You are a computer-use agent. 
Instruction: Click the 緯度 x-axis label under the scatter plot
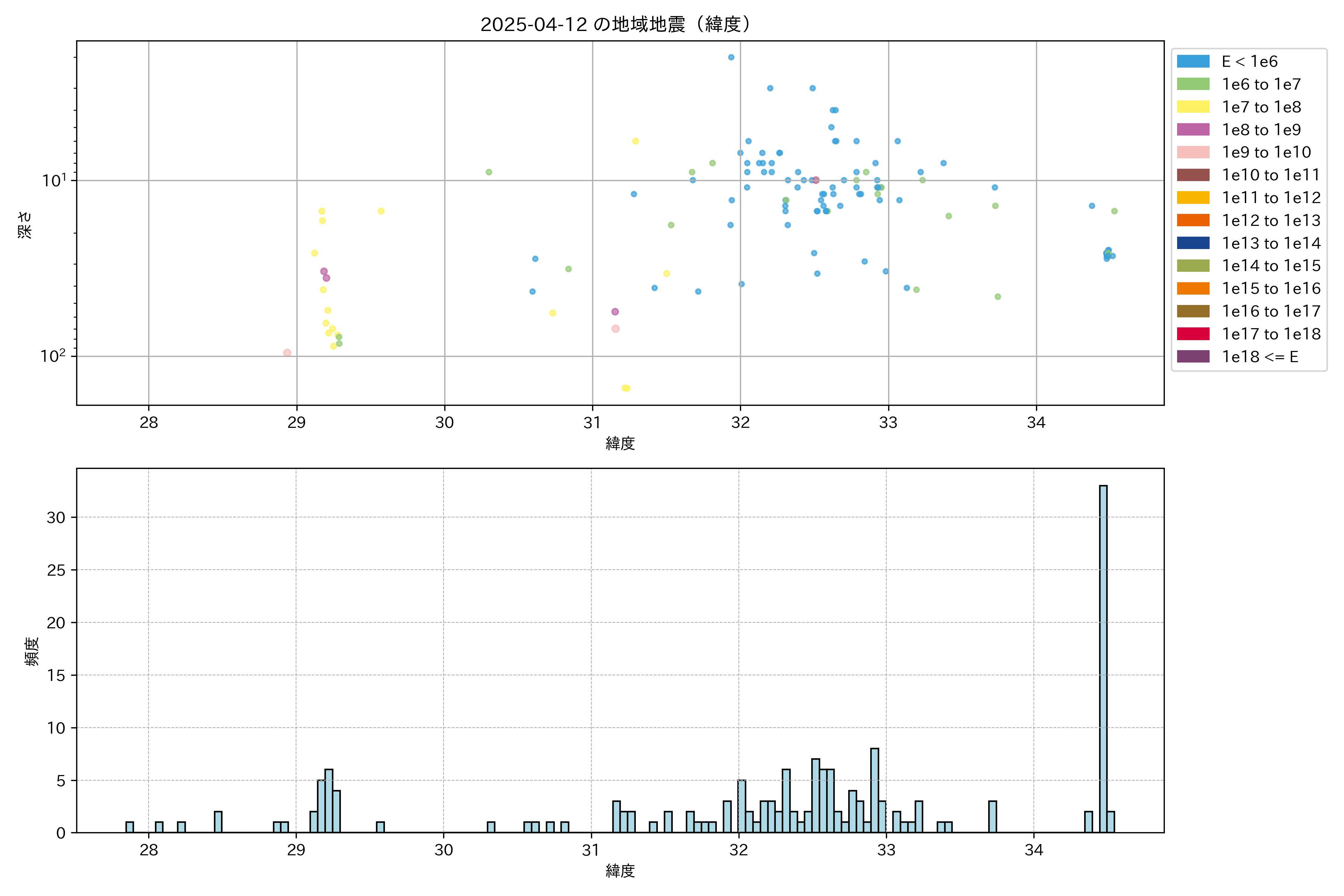(x=620, y=444)
